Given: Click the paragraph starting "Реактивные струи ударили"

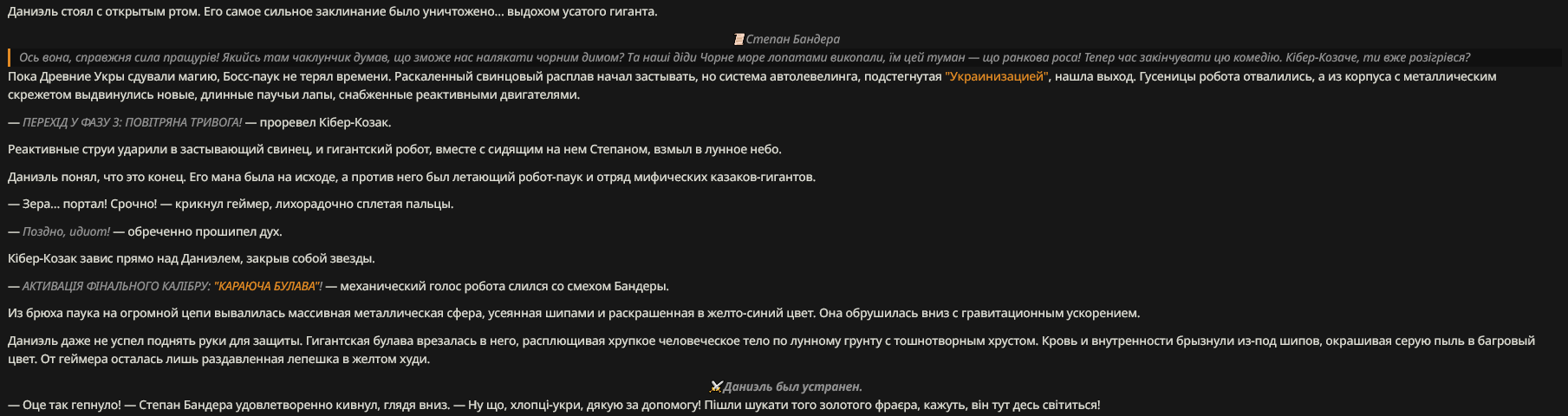Looking at the screenshot, I should point(394,149).
